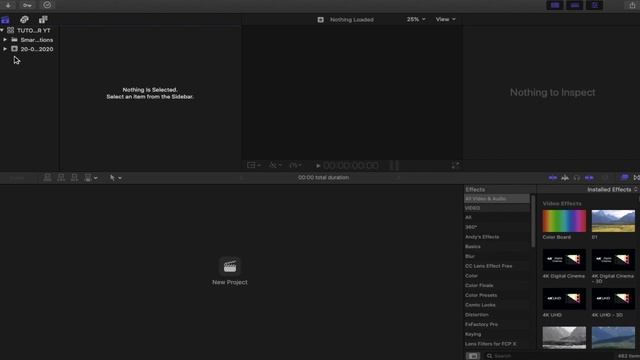Viewport: 640px width, 360px height.
Task: Click the effects category list scrollbar
Action: (x=533, y=221)
